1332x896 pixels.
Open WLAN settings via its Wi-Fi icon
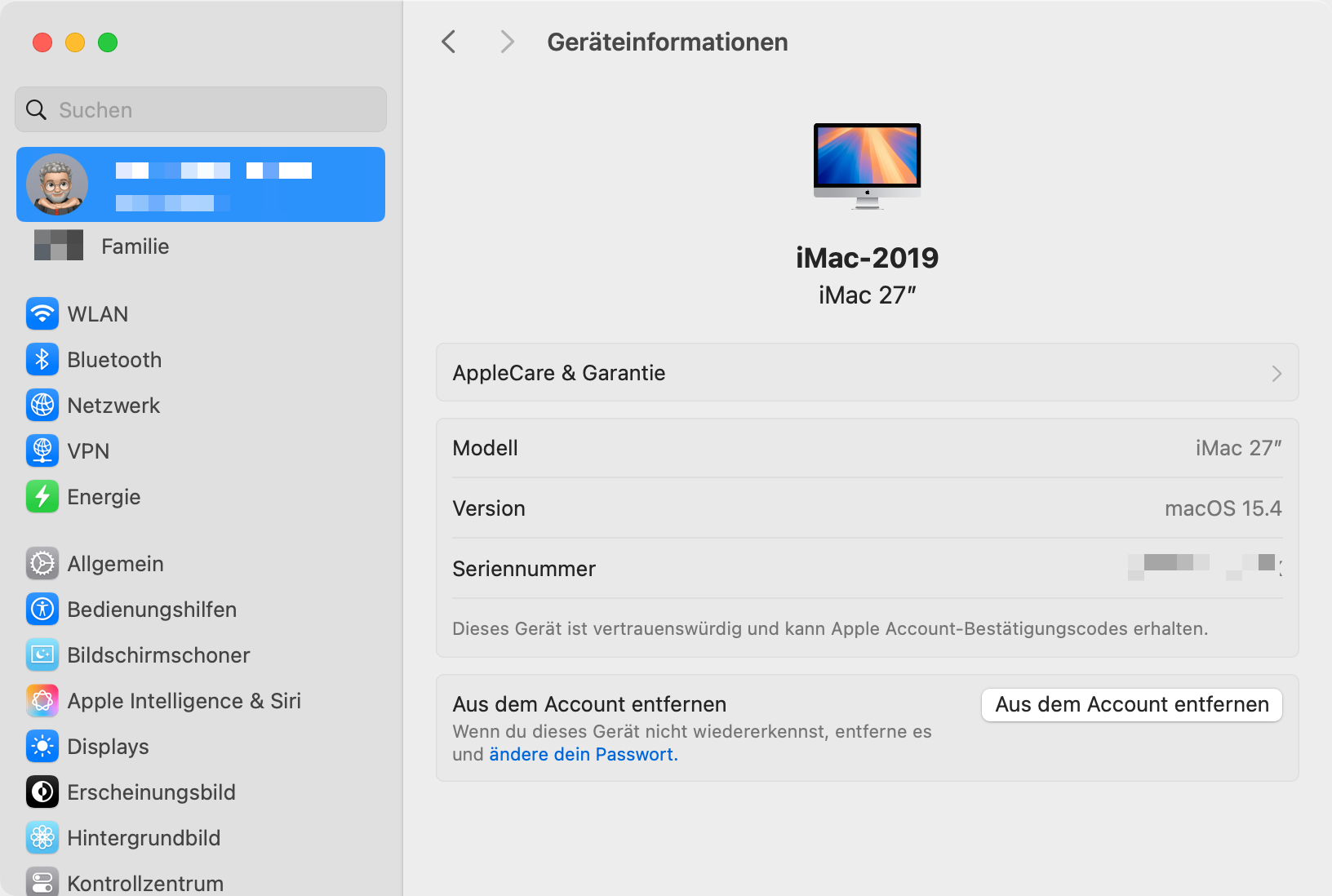42,313
